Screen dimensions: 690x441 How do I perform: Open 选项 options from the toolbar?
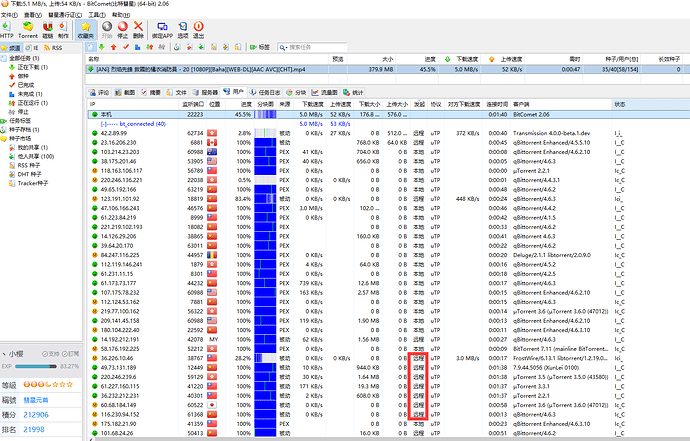click(x=183, y=30)
